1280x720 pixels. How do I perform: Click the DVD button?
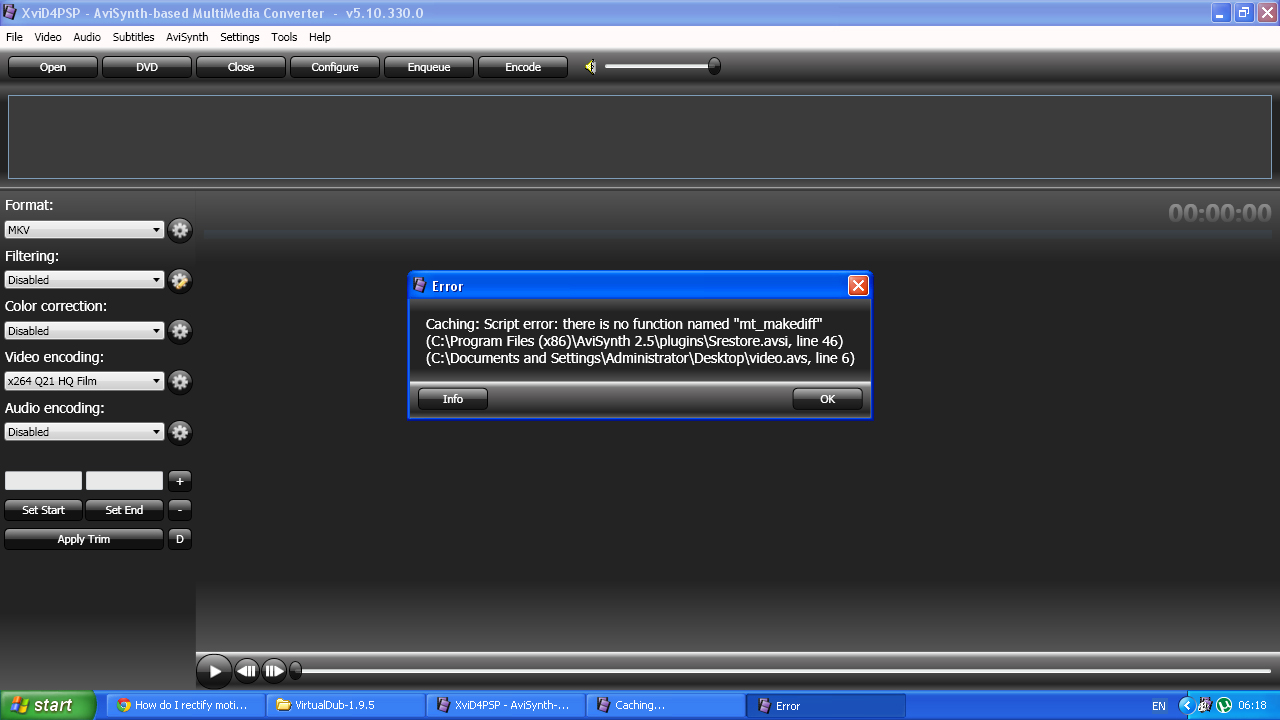coord(147,67)
